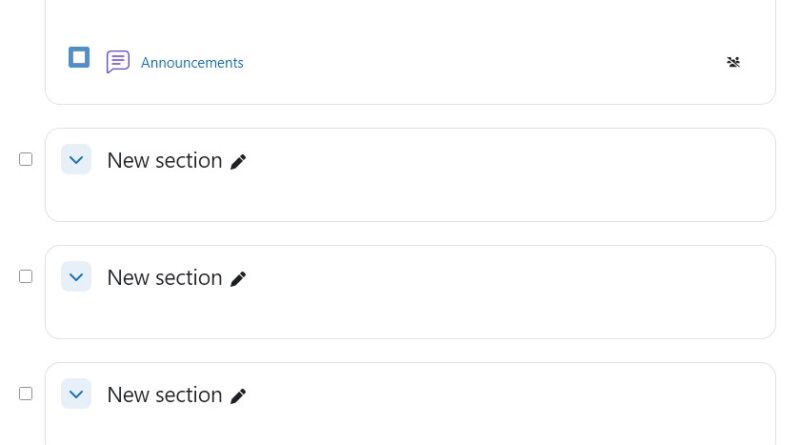Collapse the bottom New section with its chevron

76,394
